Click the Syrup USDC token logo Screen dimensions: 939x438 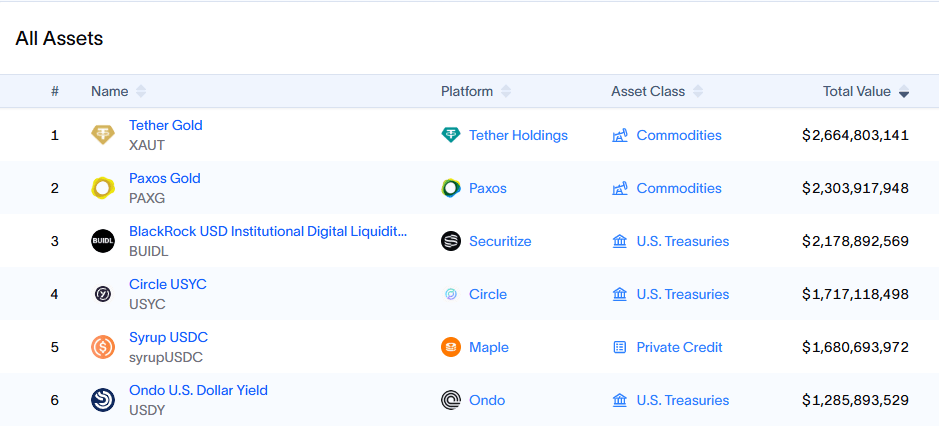[x=102, y=347]
